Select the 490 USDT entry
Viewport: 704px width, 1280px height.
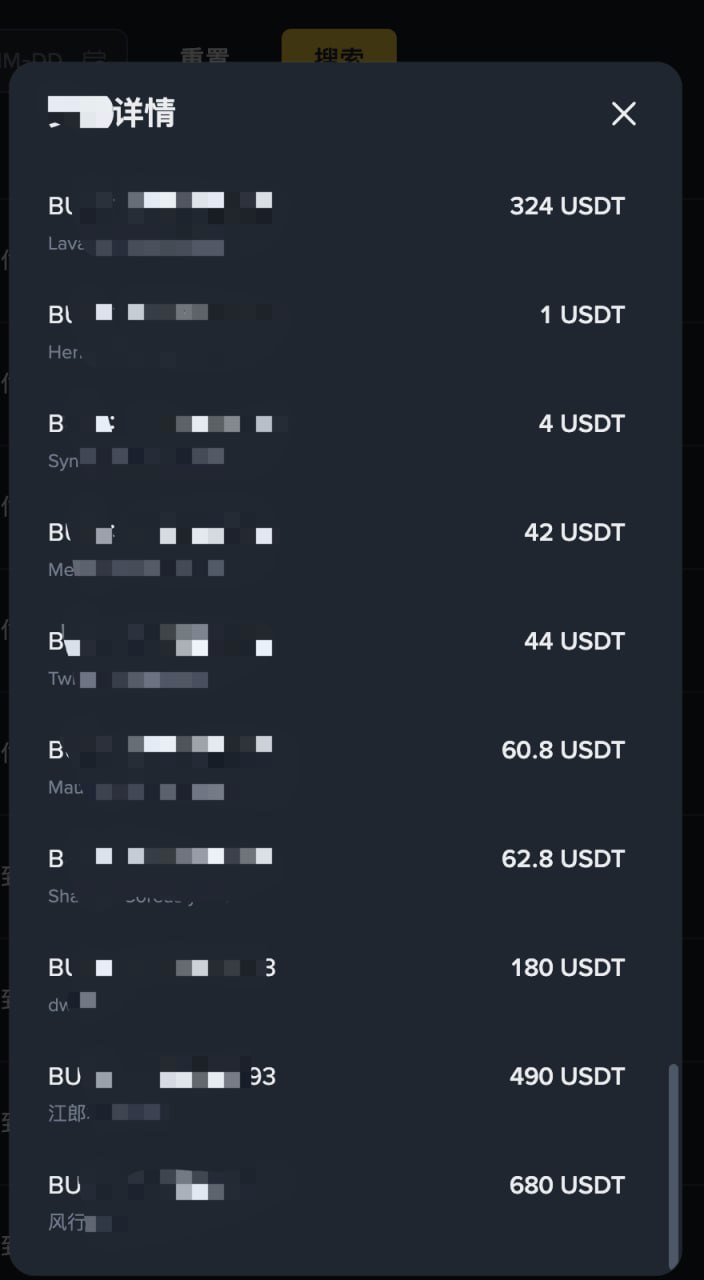tap(336, 1096)
